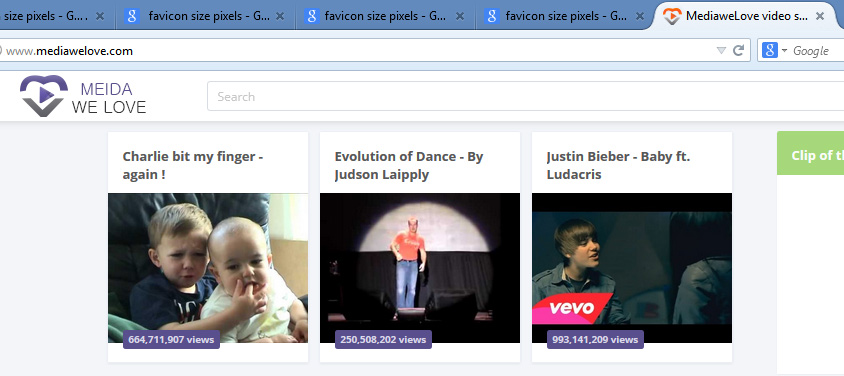
Task: Open the Google search engine selector
Action: [774, 51]
